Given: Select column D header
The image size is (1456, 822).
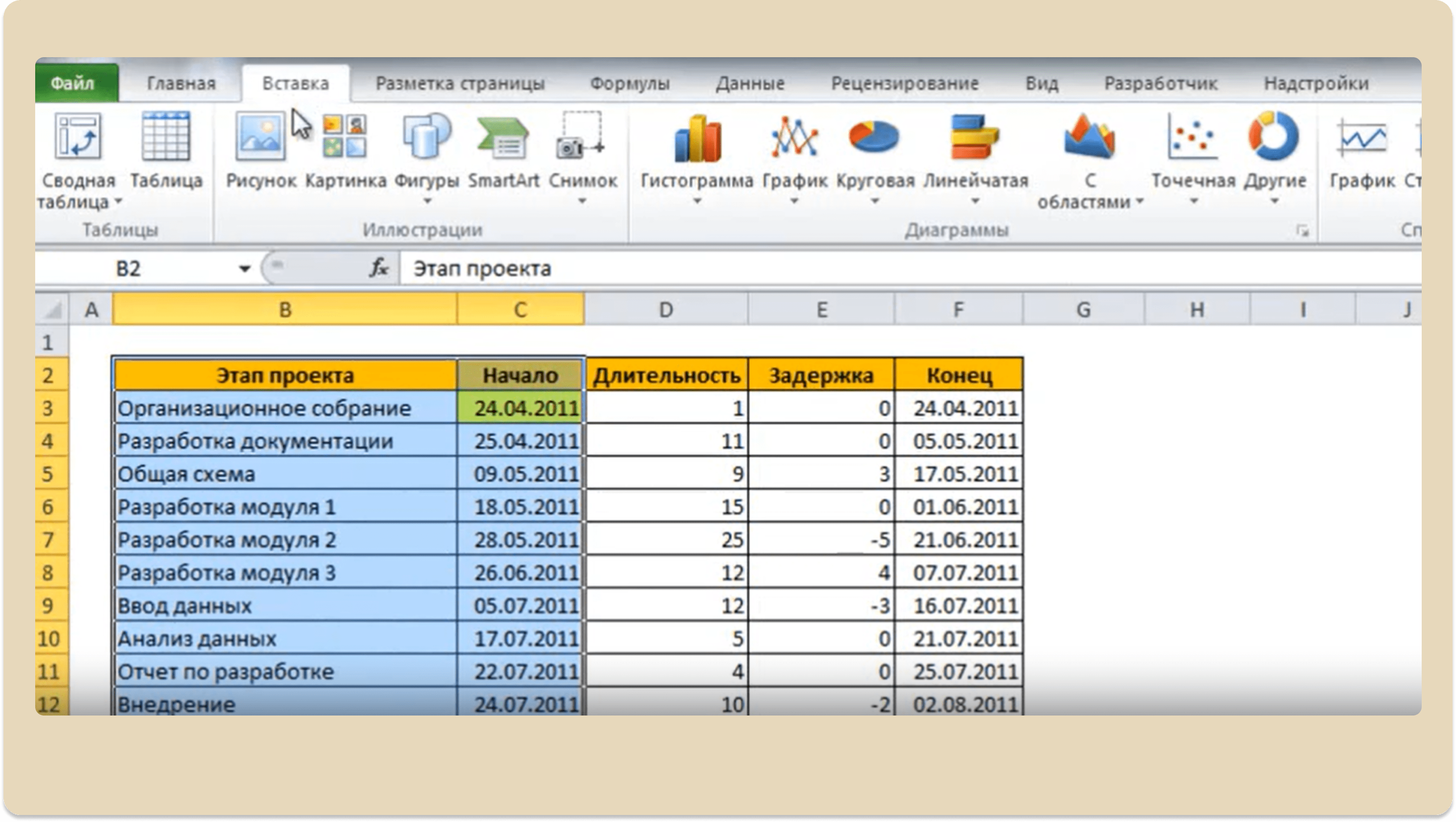Looking at the screenshot, I should pos(666,310).
